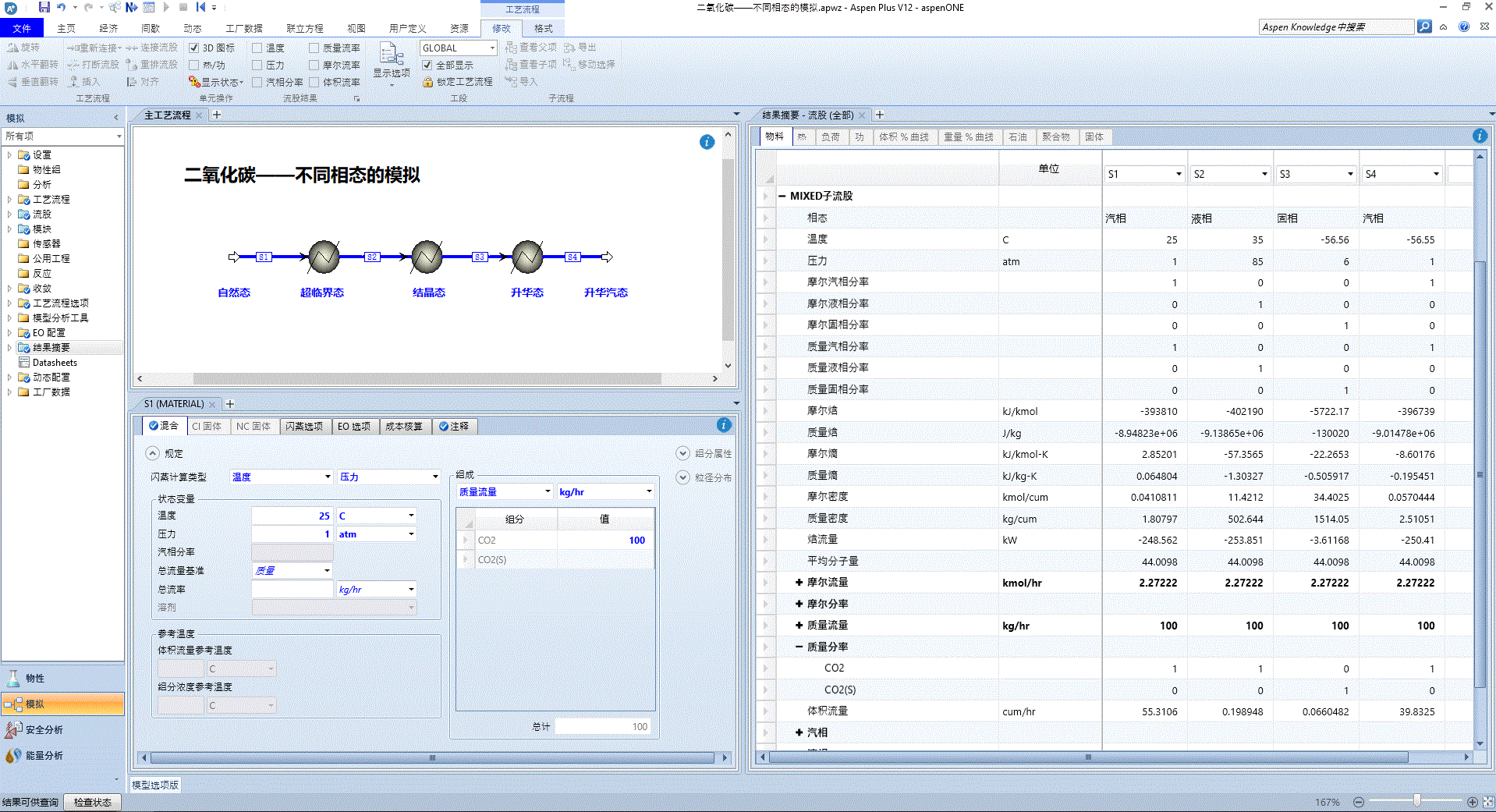The width and height of the screenshot is (1496, 812).
Task: Switch to the Heat (热) results tab
Action: (x=802, y=137)
